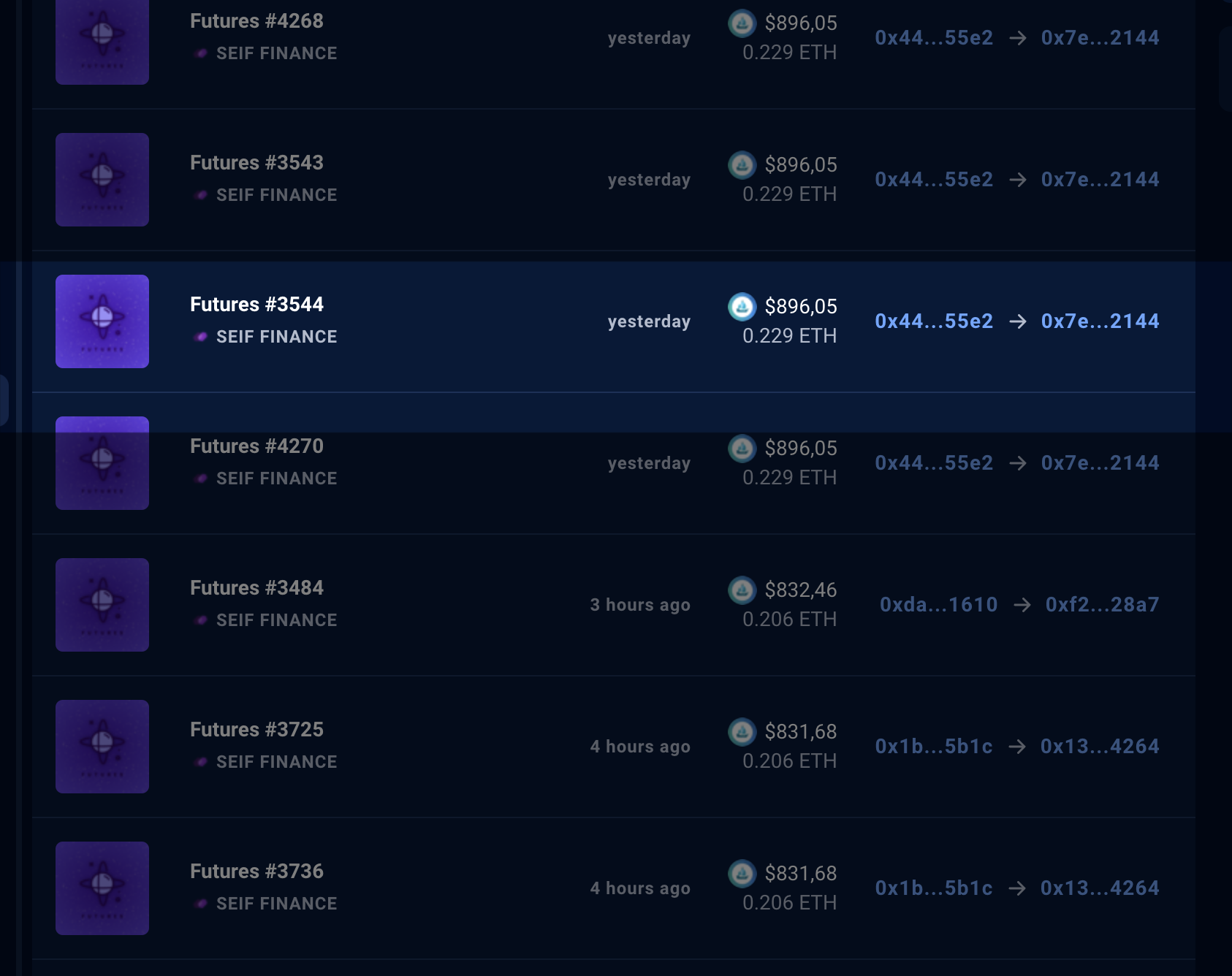Open sender address 0xda...1610
The height and width of the screenshot is (976, 1232).
click(x=938, y=605)
